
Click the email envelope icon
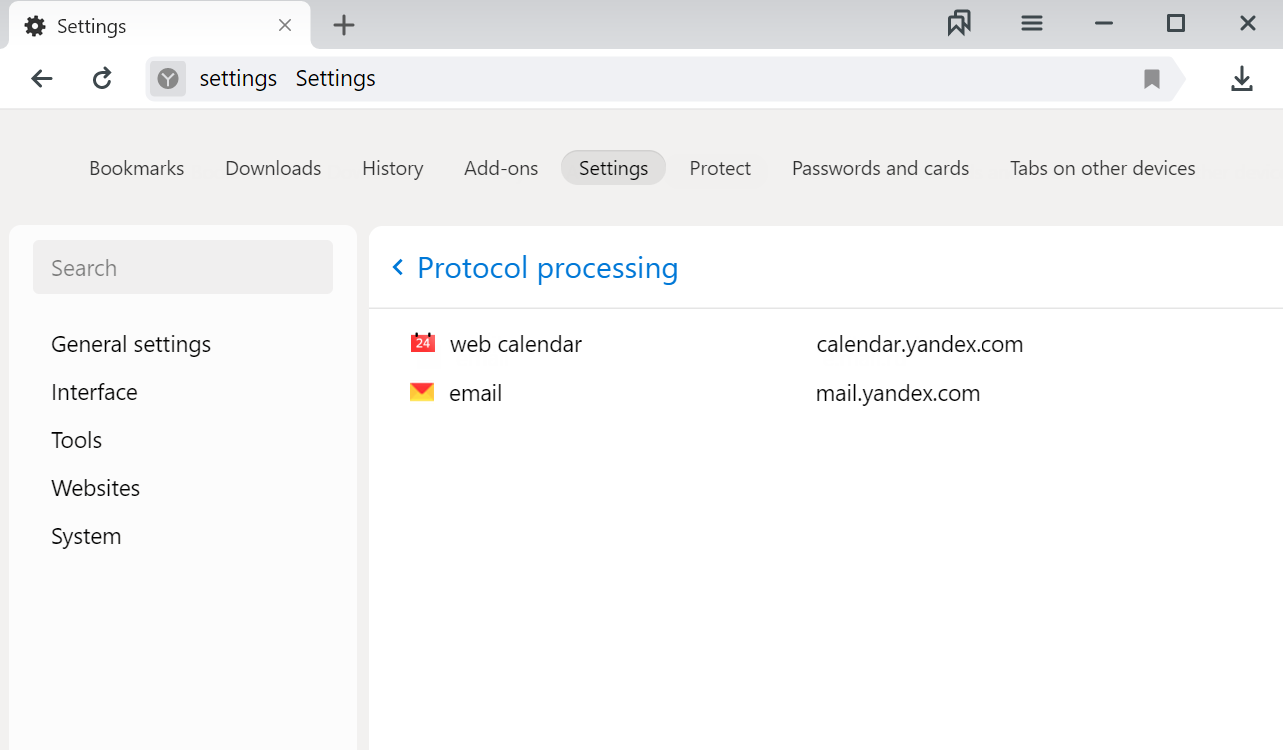click(422, 392)
